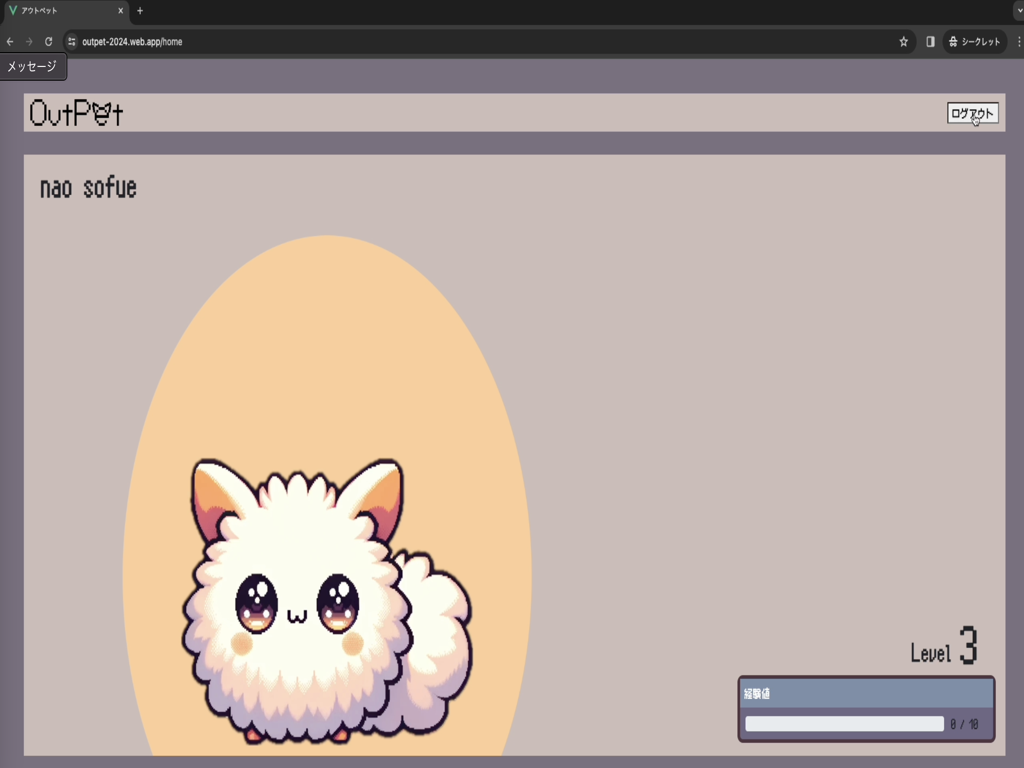Viewport: 1024px width, 768px height.
Task: Click the ログアウト button
Action: pos(972,114)
